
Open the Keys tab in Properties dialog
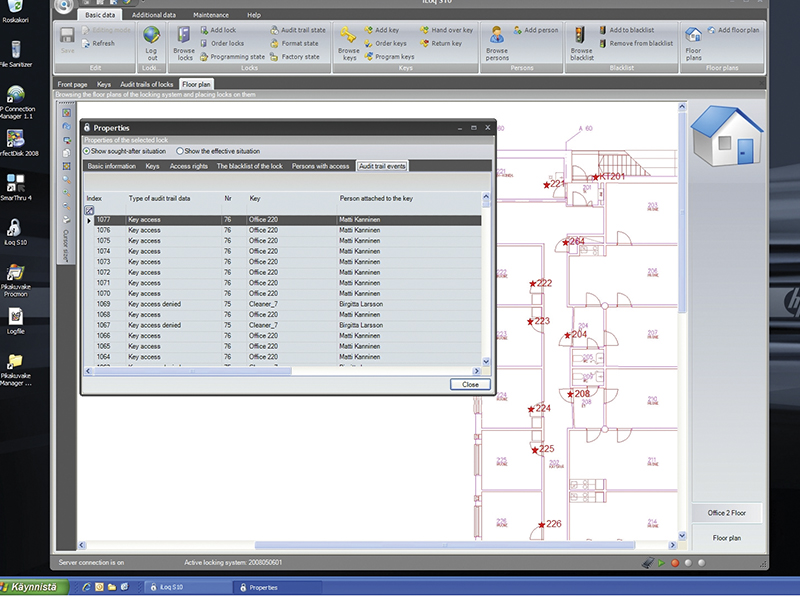[152, 166]
